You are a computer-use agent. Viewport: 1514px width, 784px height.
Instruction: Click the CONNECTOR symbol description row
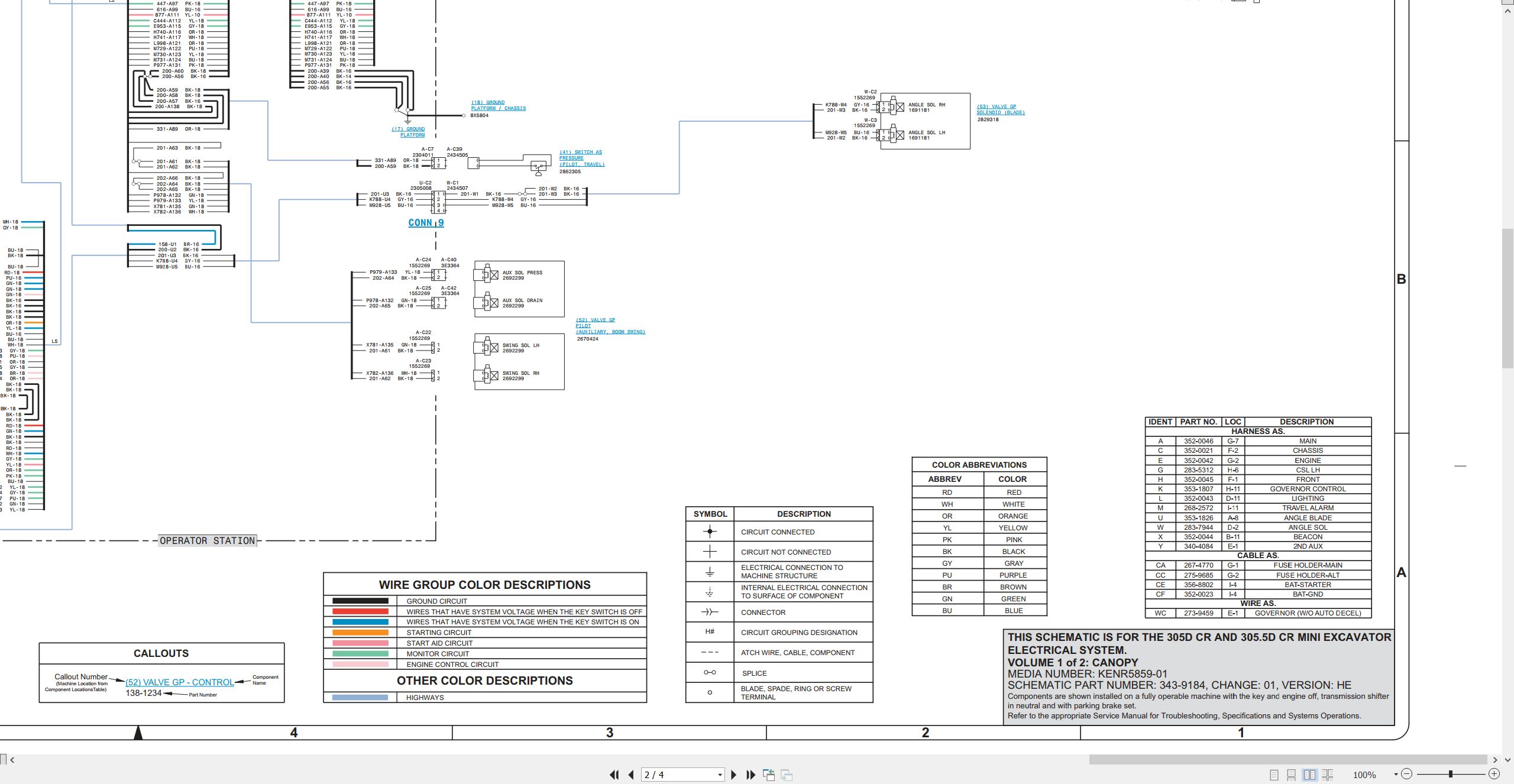779,613
